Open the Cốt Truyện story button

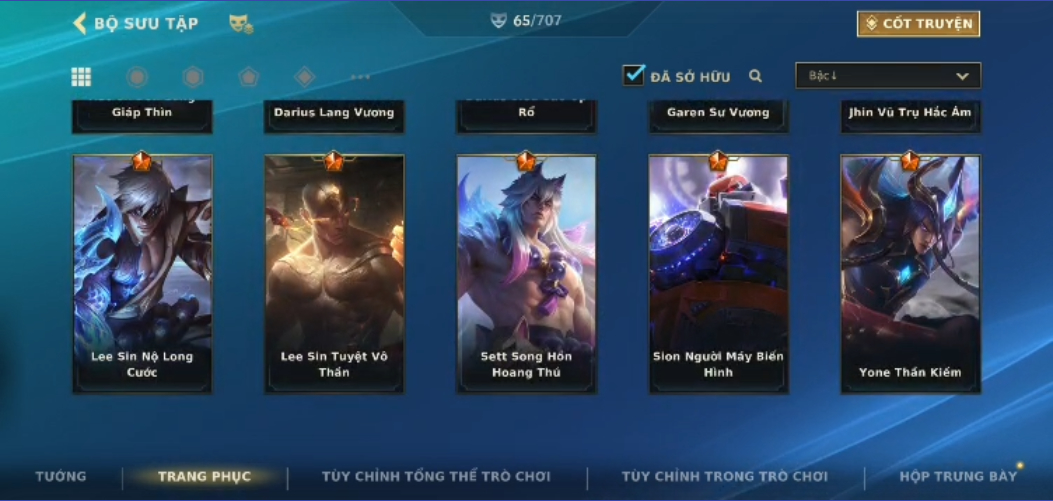coord(918,24)
